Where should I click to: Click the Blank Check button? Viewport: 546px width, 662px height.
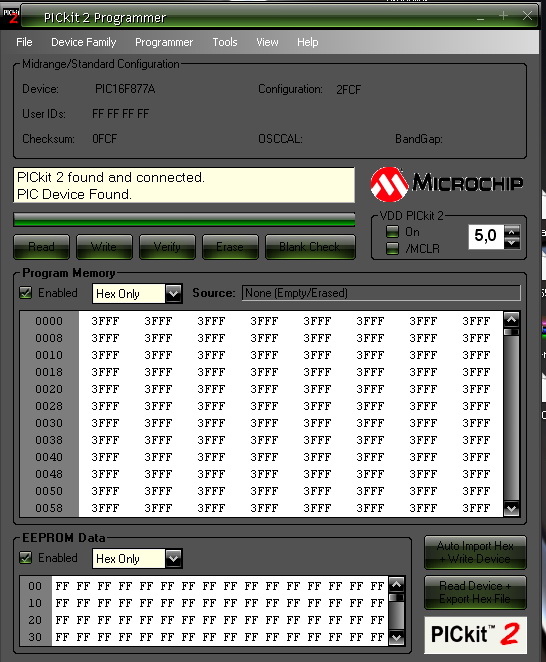point(310,247)
